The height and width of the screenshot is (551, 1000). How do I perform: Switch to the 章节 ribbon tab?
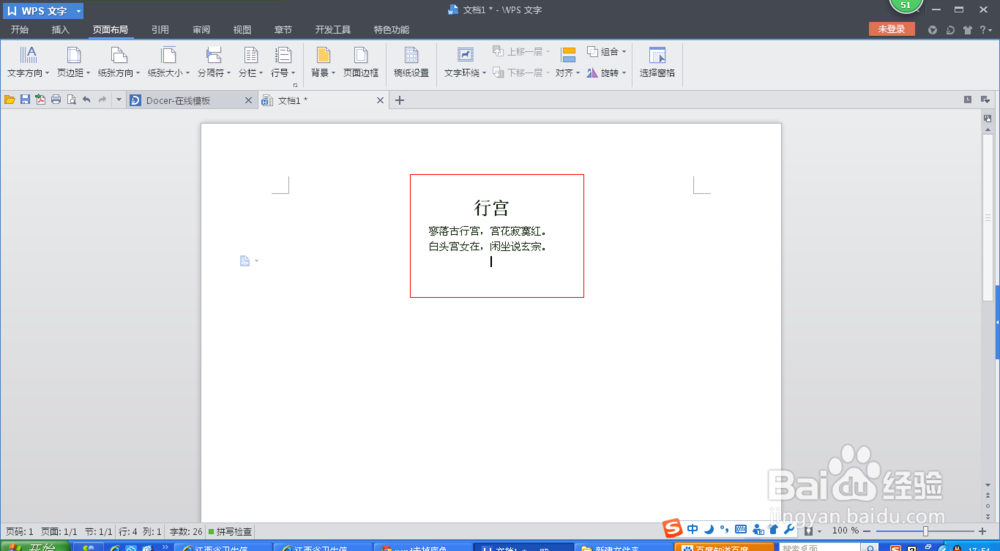[283, 29]
